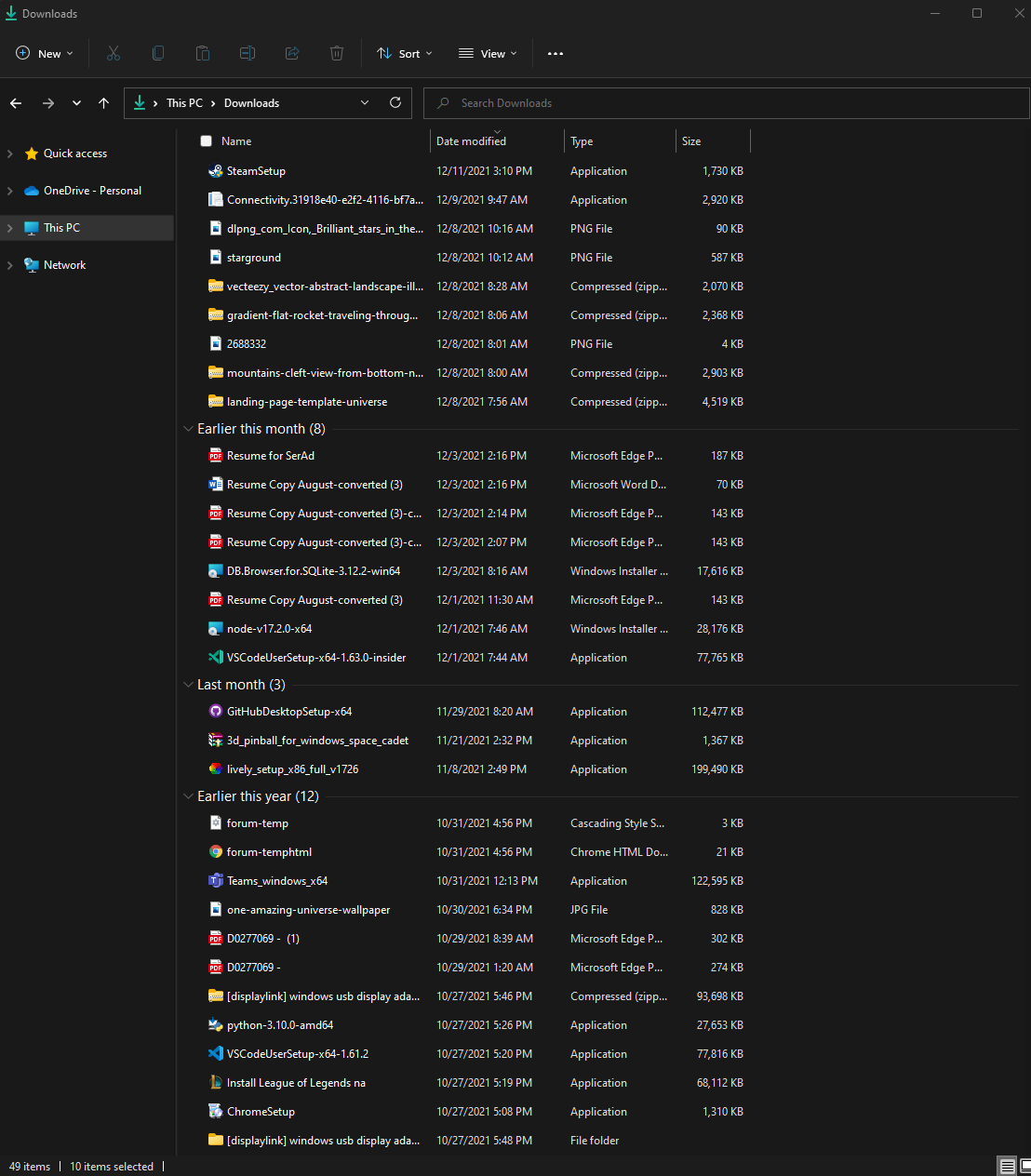
Task: Refresh the Downloads folder view
Action: point(395,102)
